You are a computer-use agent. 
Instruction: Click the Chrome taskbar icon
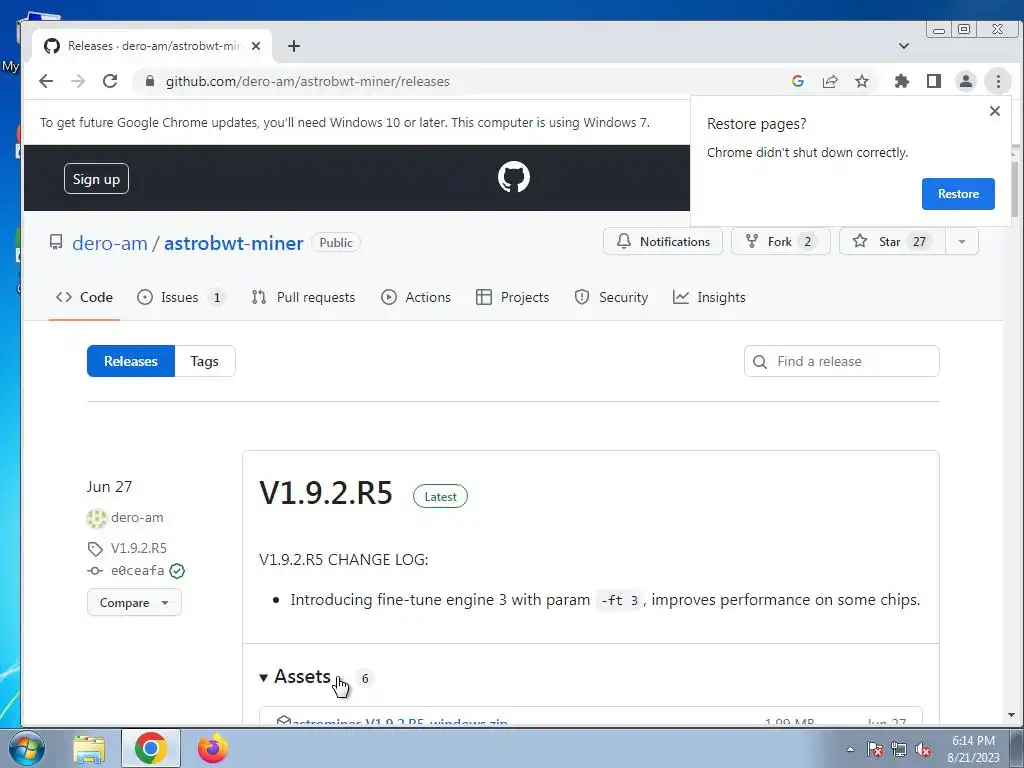(x=151, y=748)
